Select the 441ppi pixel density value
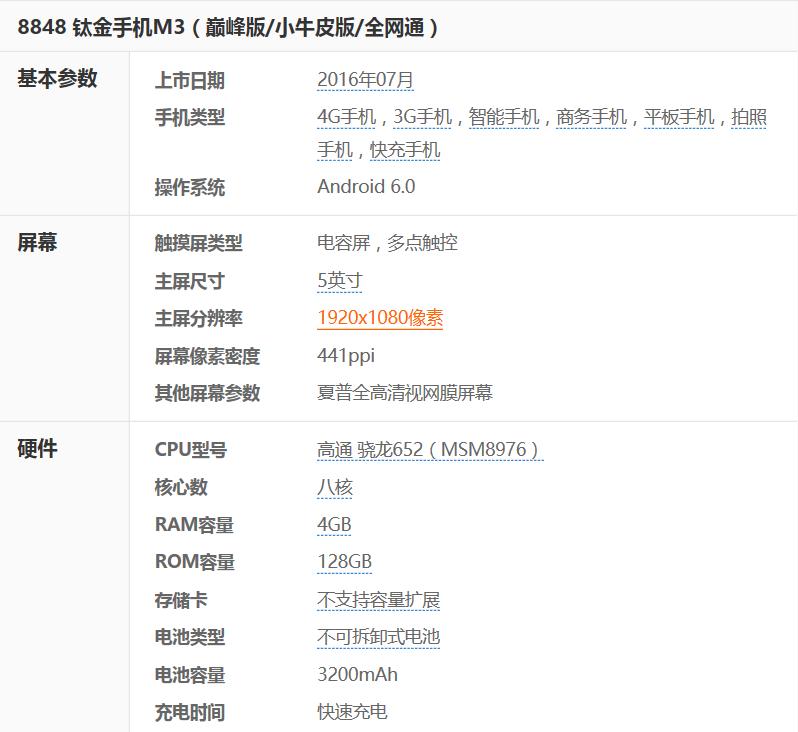Screen dimensions: 798x732 346,355
